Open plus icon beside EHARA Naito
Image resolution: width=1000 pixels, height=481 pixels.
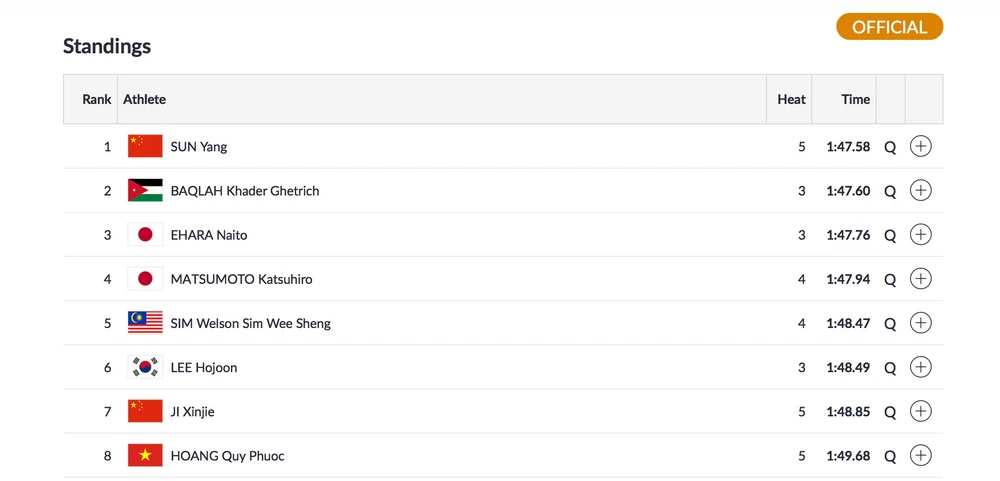click(920, 234)
